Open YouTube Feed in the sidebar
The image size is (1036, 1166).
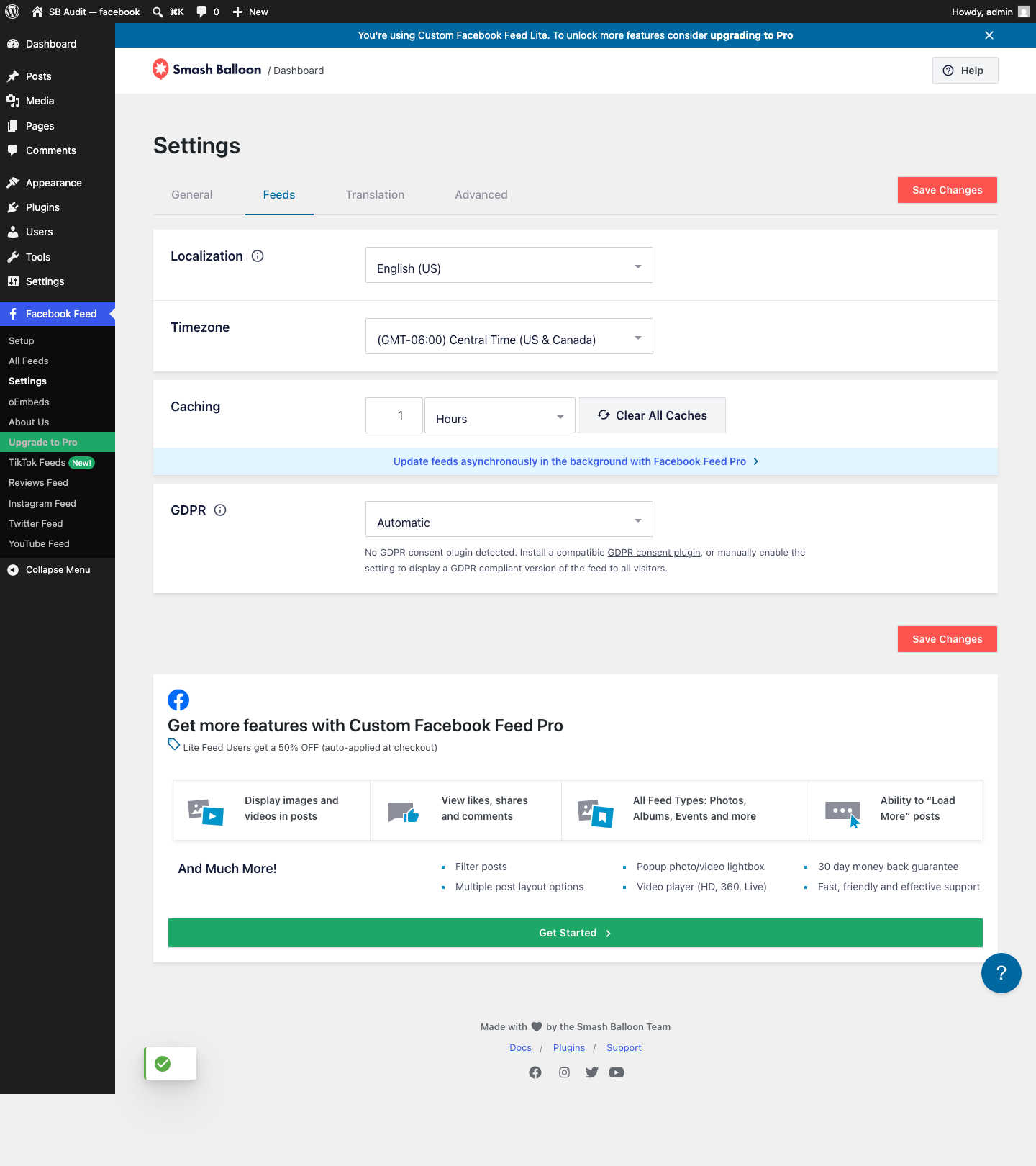point(39,544)
